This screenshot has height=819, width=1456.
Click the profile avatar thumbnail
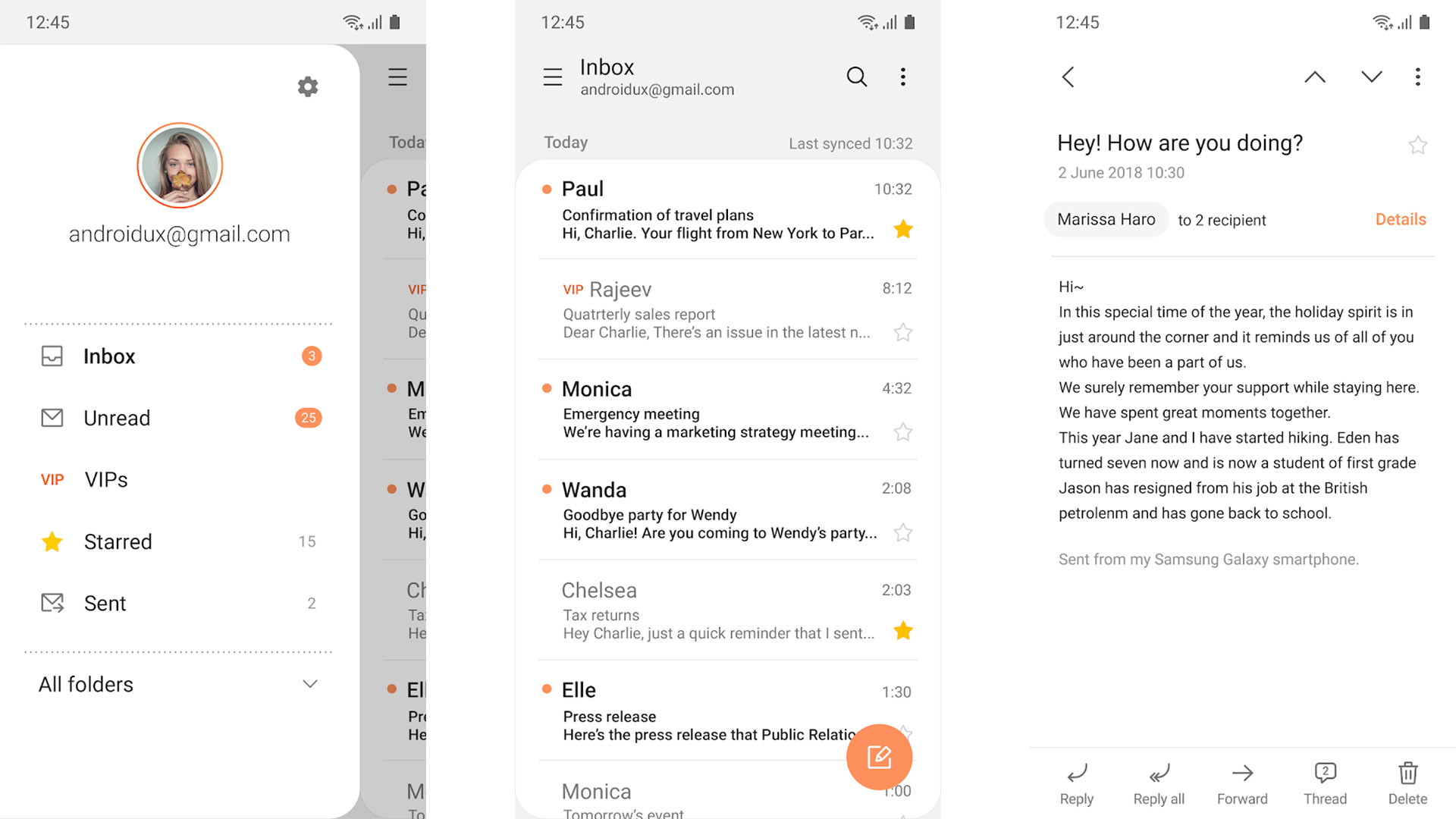coord(180,165)
